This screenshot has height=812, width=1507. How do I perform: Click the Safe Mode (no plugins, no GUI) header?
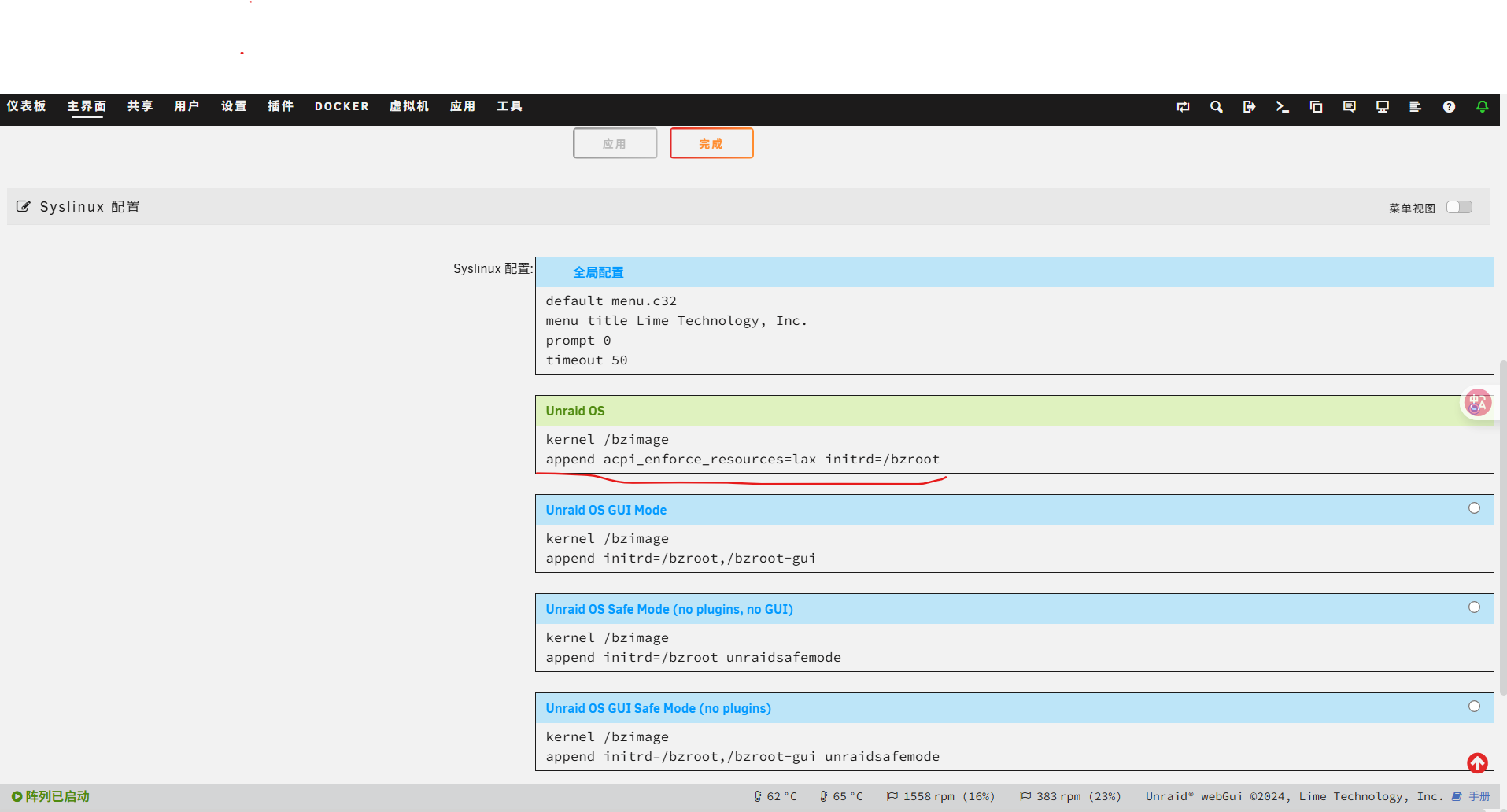1014,609
